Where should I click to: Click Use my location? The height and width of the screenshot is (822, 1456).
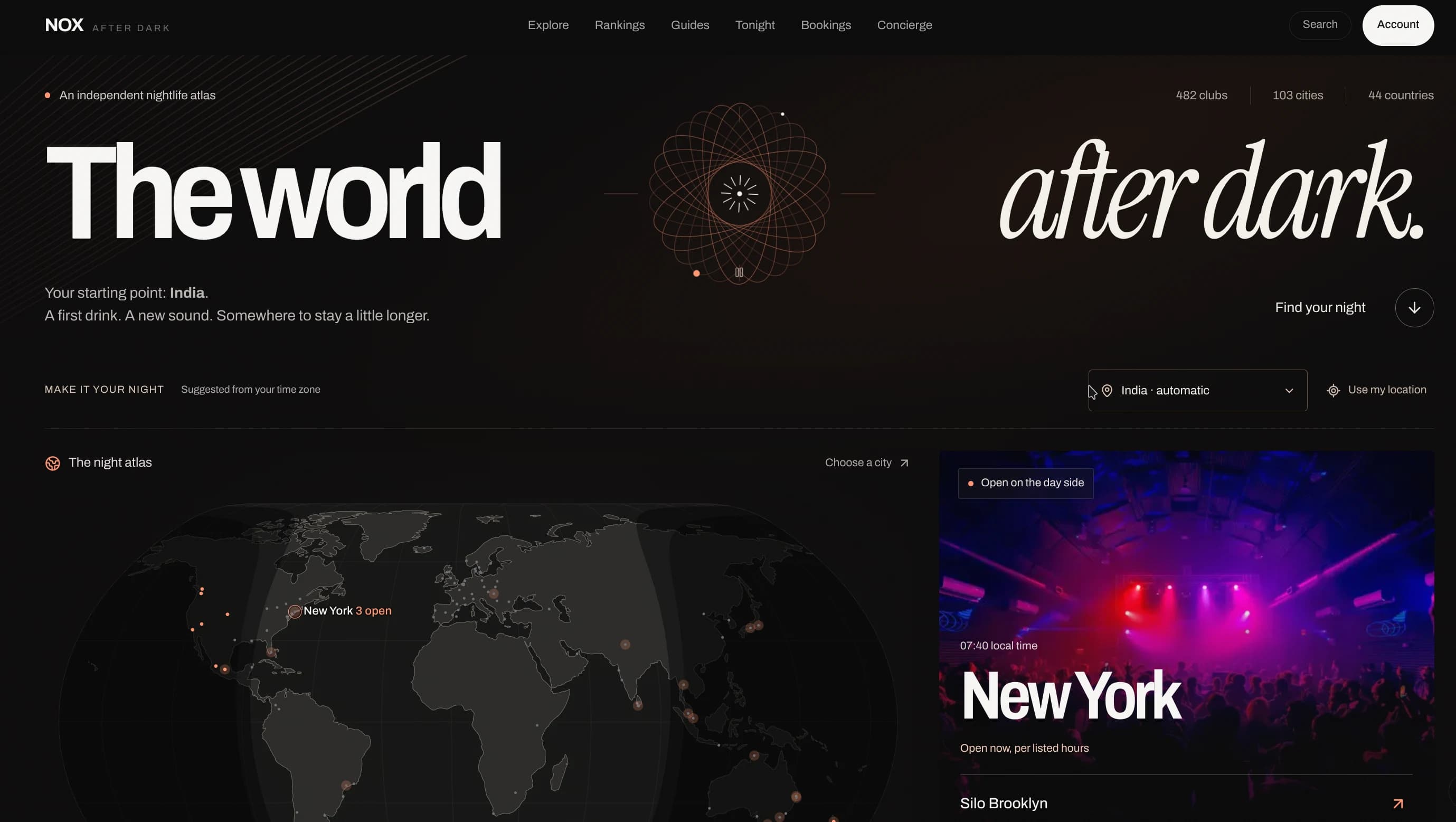(x=1376, y=390)
